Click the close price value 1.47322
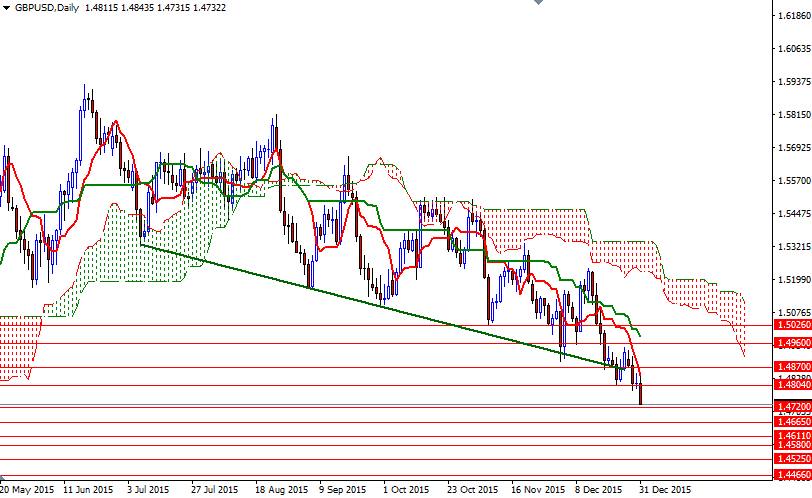Viewport: 812px width, 498px height. pos(209,8)
